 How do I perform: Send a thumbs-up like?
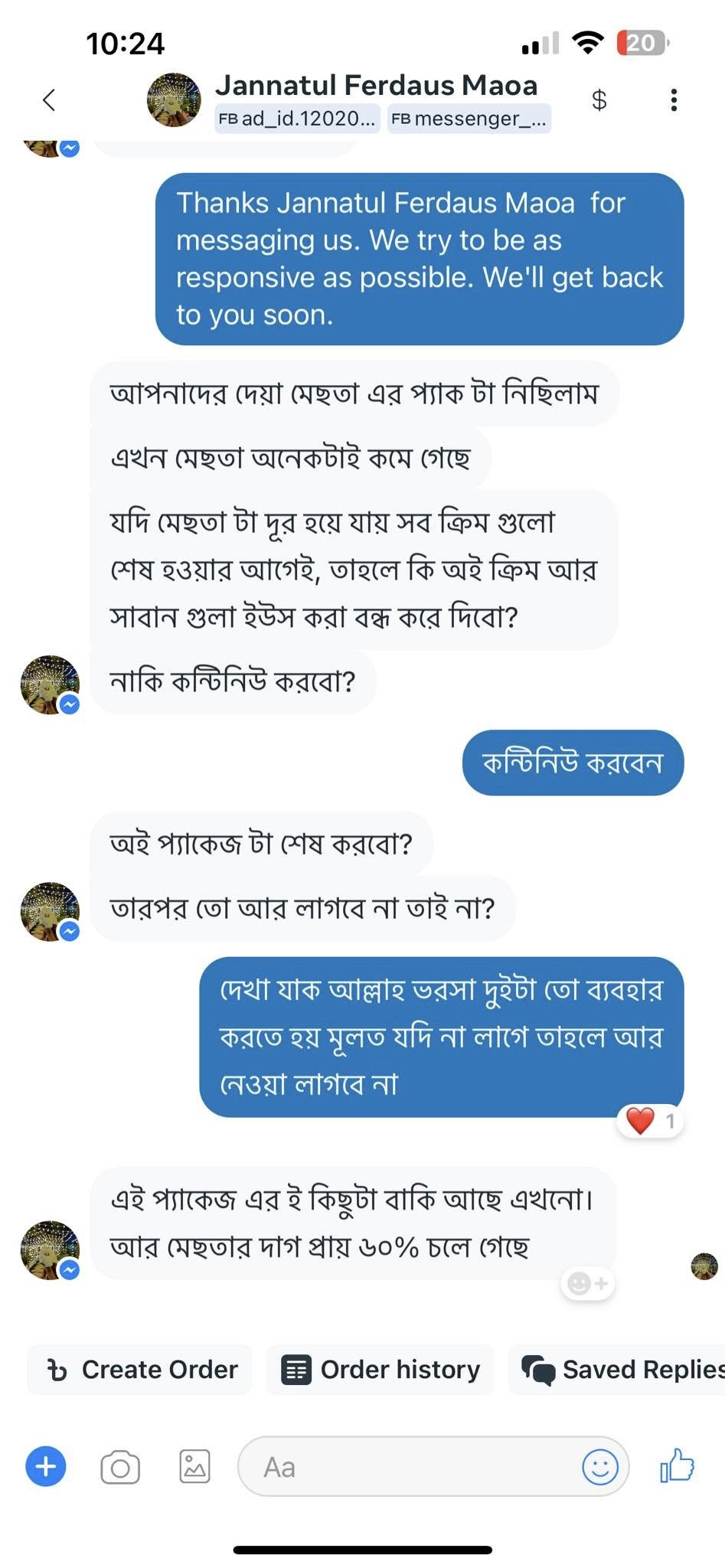coord(677,1466)
